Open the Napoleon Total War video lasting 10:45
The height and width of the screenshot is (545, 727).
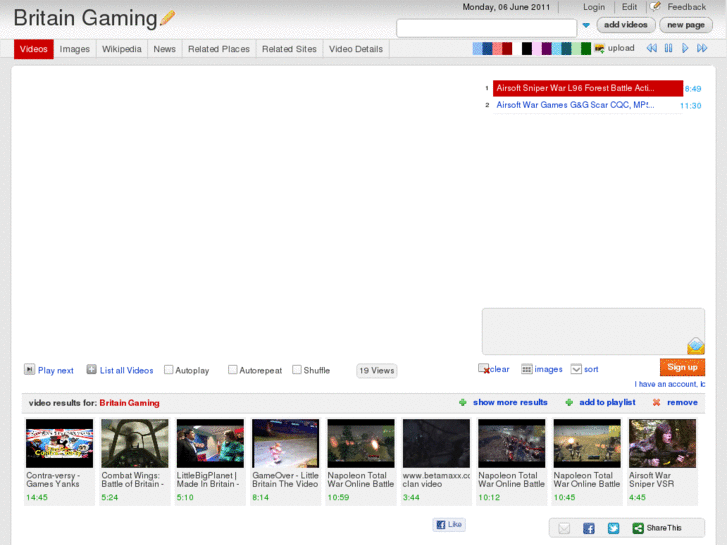(x=587, y=443)
